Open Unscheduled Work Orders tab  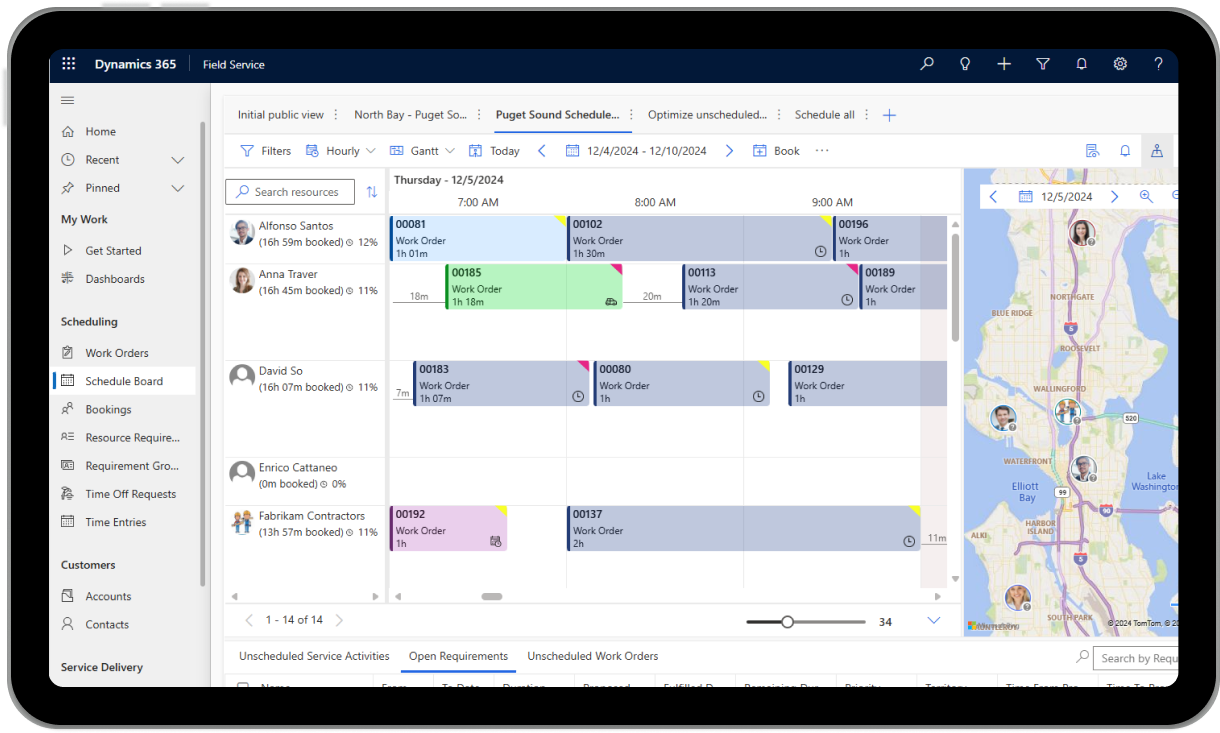[x=593, y=656]
